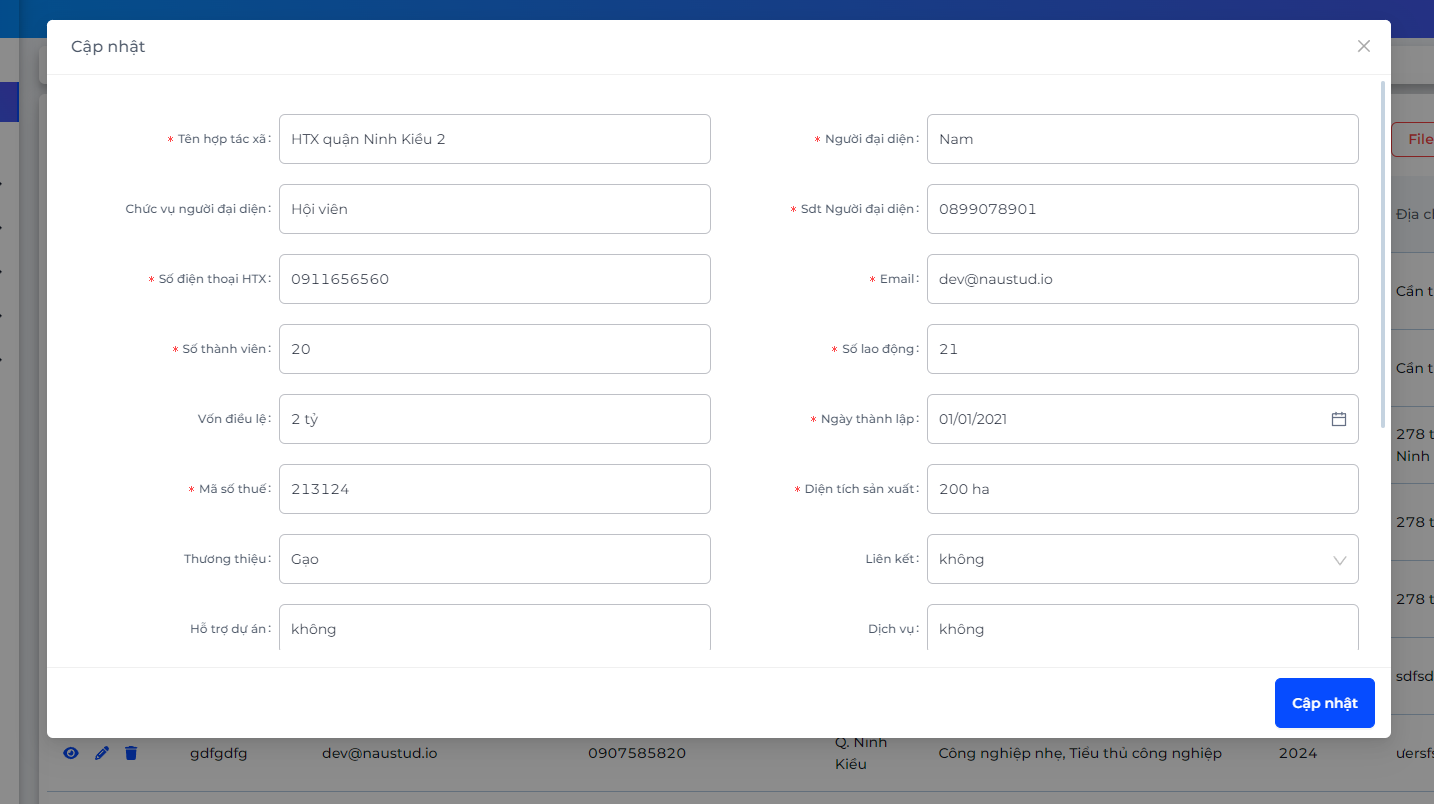Click the 2024 cell in background table
Screen dimensions: 1434x804
point(1298,753)
